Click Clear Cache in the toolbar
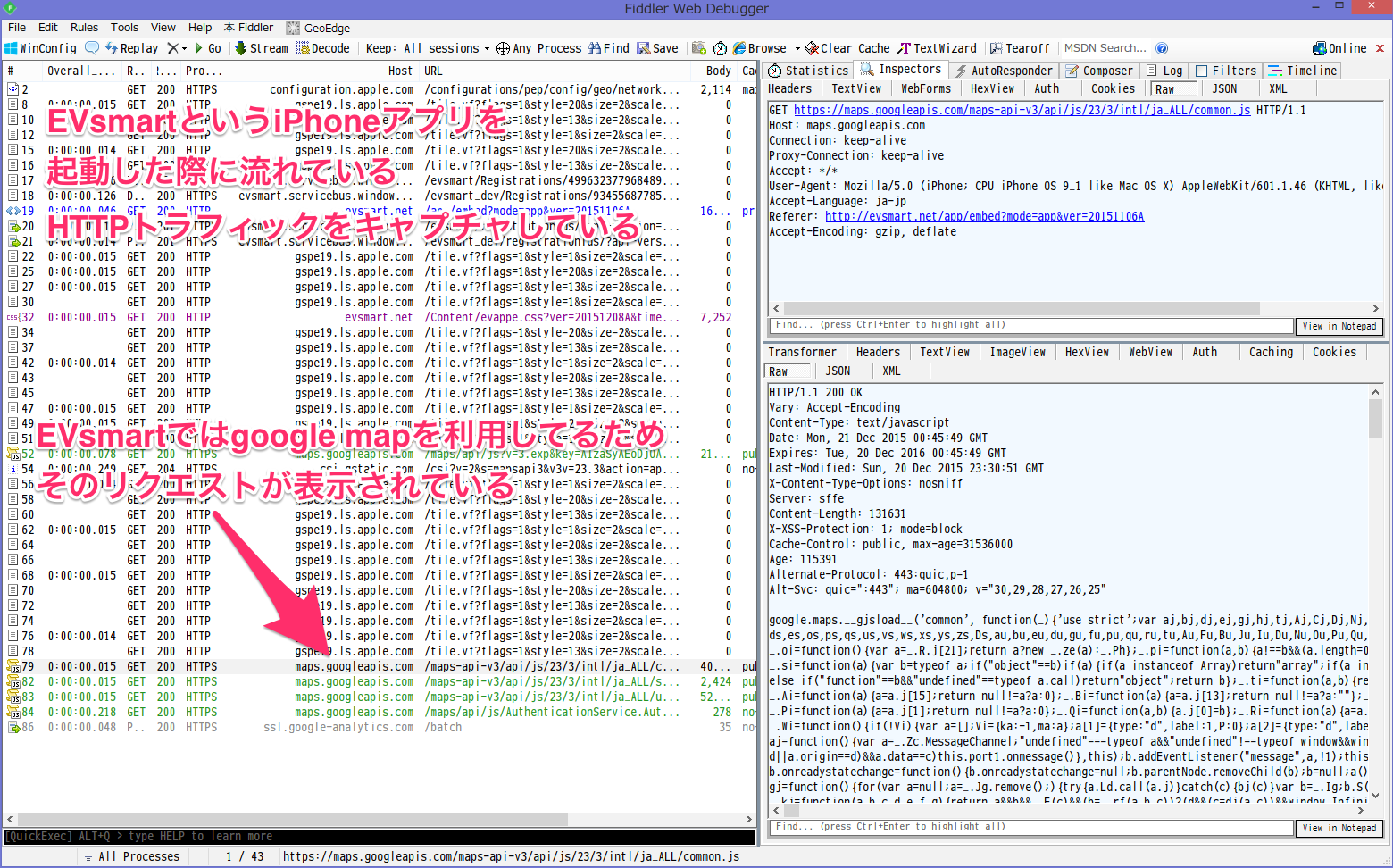Image resolution: width=1393 pixels, height=868 pixels. click(847, 48)
